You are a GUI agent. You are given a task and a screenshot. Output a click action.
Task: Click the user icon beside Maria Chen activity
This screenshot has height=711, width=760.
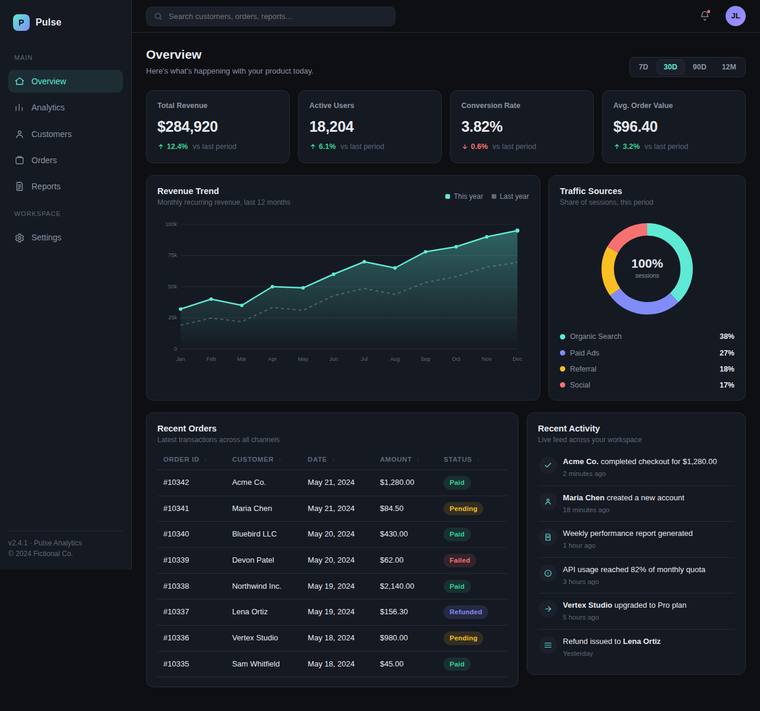(x=548, y=502)
